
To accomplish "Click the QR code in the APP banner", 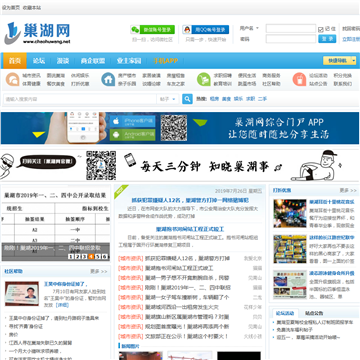I will (174, 128).
